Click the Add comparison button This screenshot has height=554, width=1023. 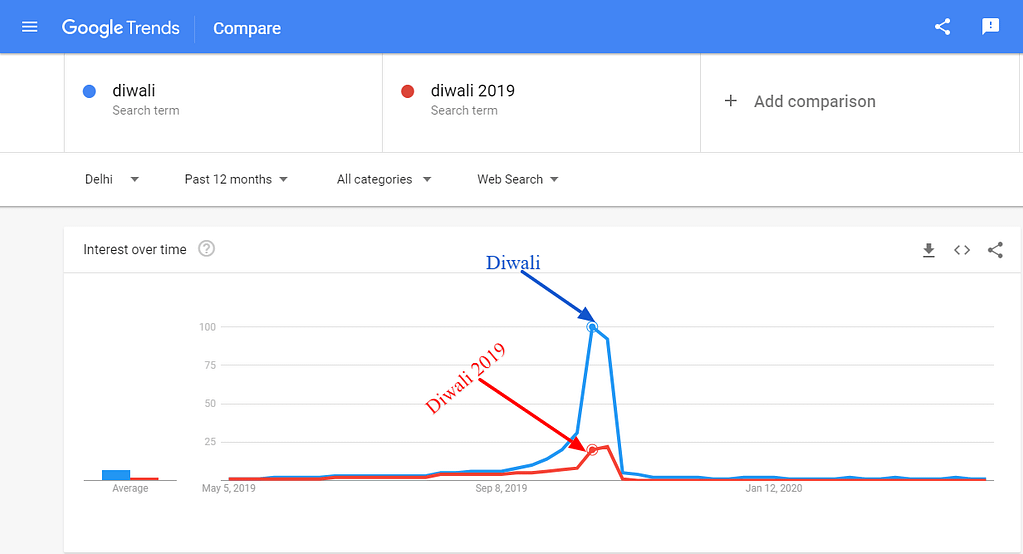800,101
